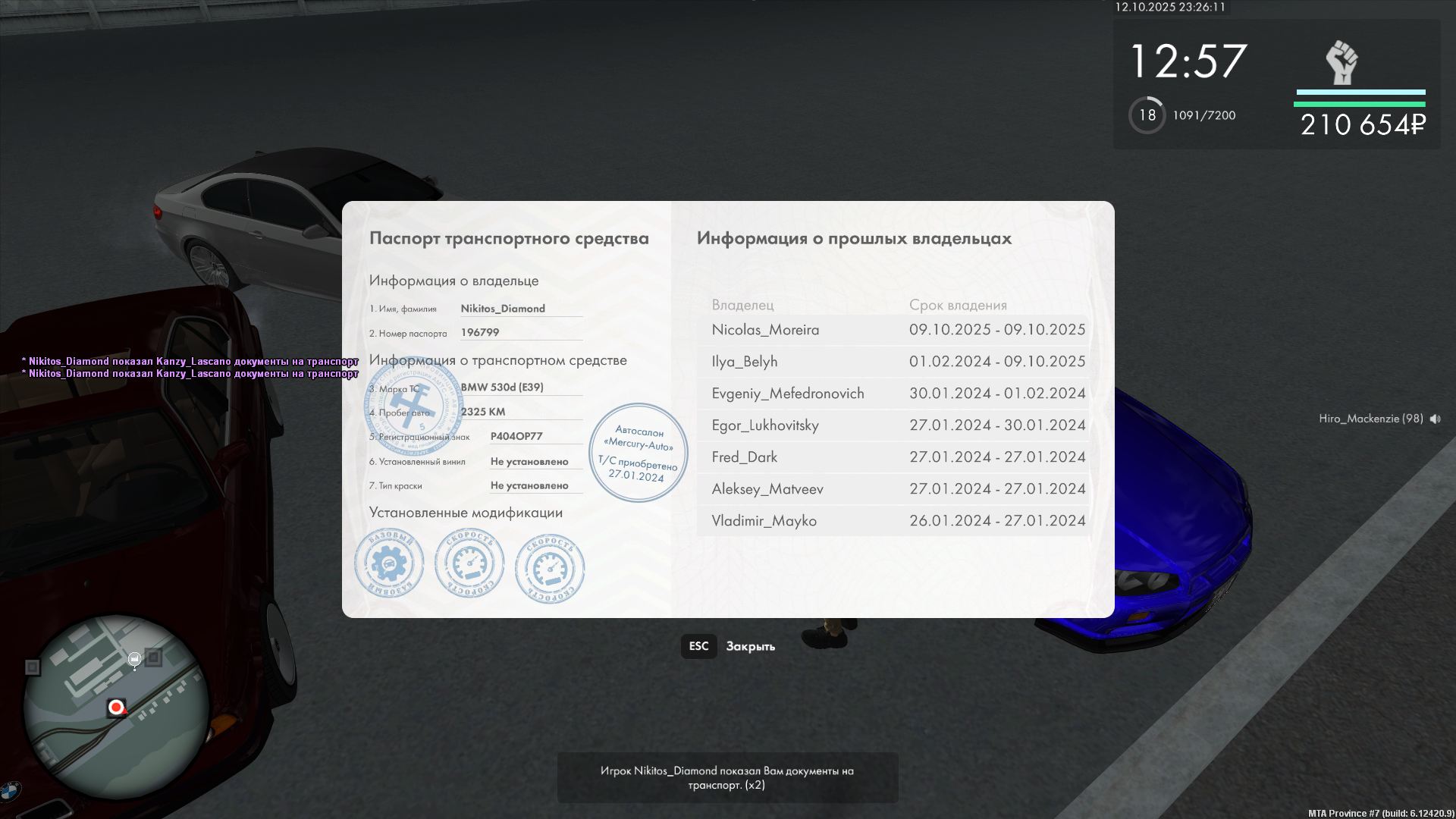Viewport: 1456px width, 819px height.
Task: Click the ESC close key button
Action: (x=698, y=646)
